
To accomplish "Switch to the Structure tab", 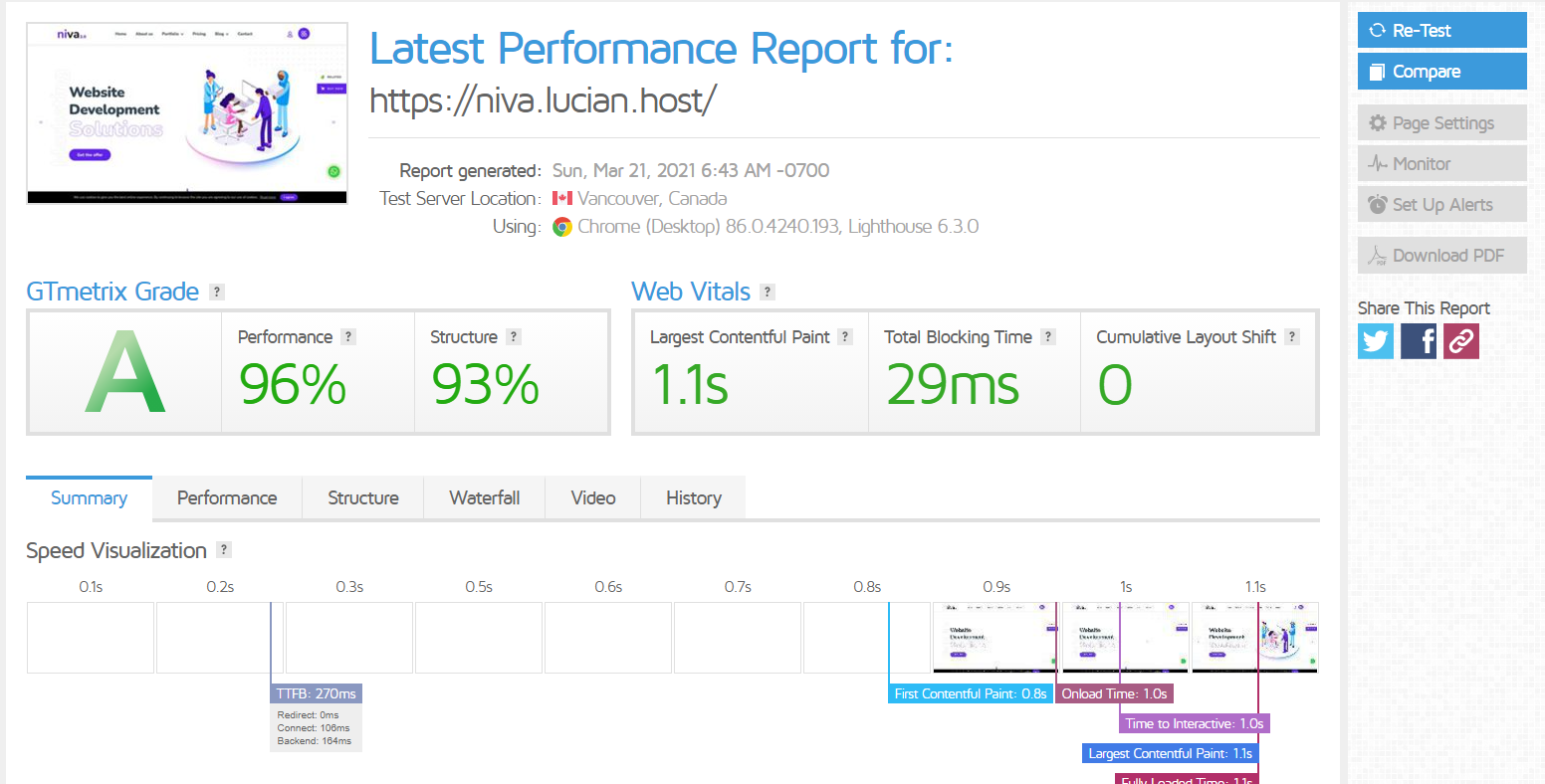I will pyautogui.click(x=362, y=497).
